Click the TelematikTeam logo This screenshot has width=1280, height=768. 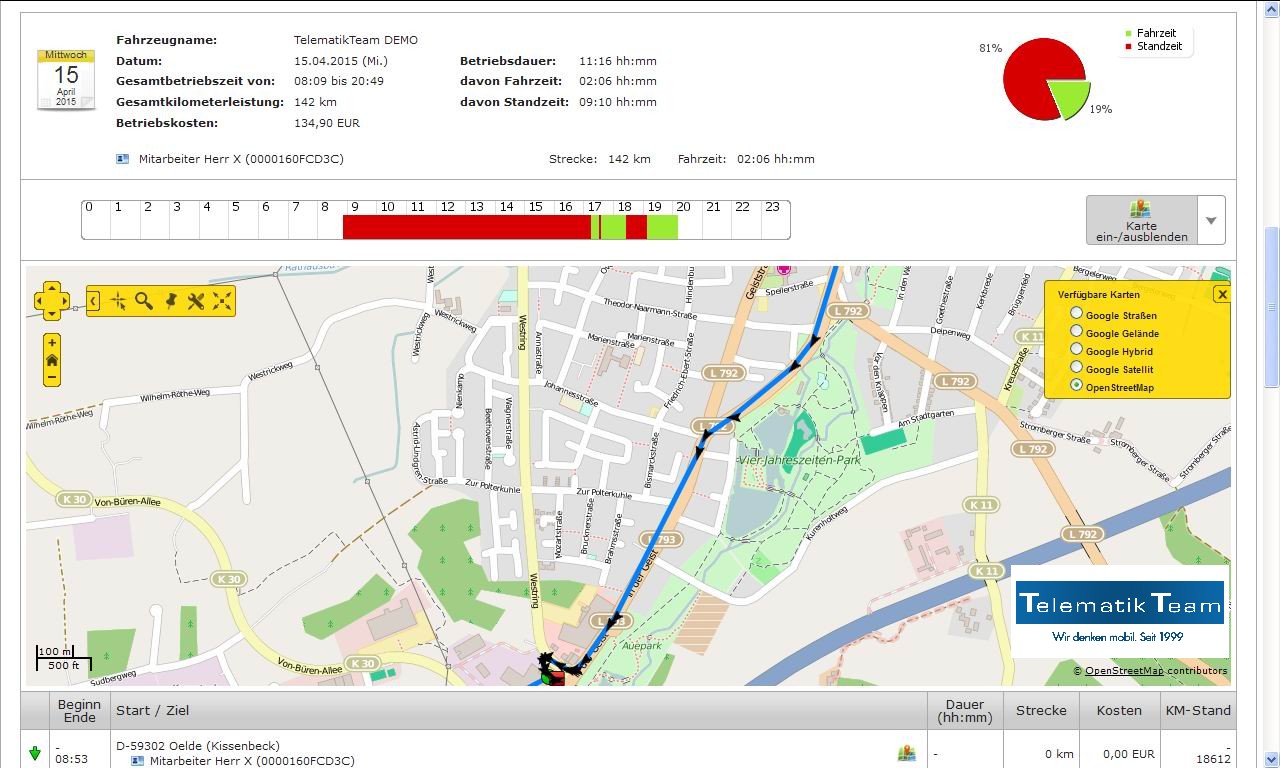pos(1120,611)
